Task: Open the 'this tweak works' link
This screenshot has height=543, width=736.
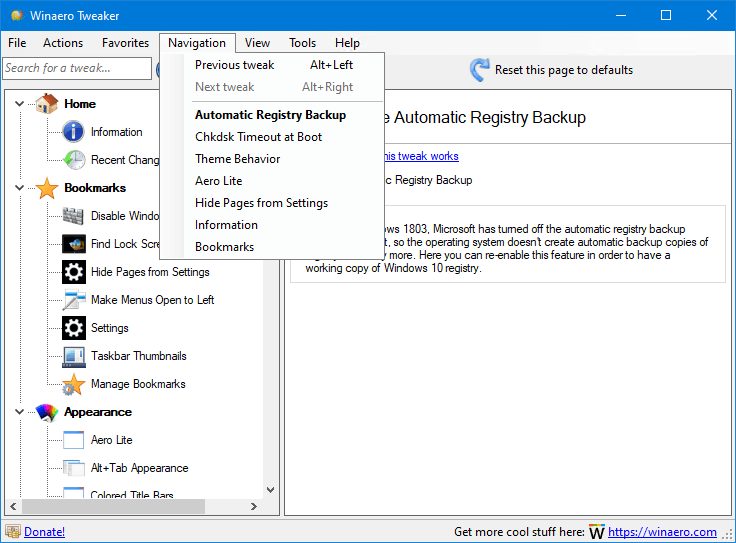Action: pyautogui.click(x=421, y=156)
